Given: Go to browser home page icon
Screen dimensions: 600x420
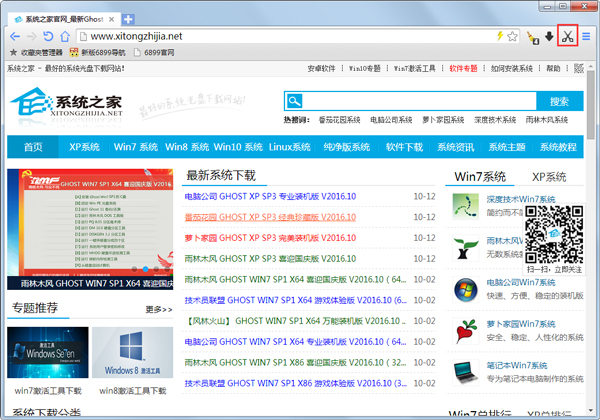Looking at the screenshot, I should 65,36.
